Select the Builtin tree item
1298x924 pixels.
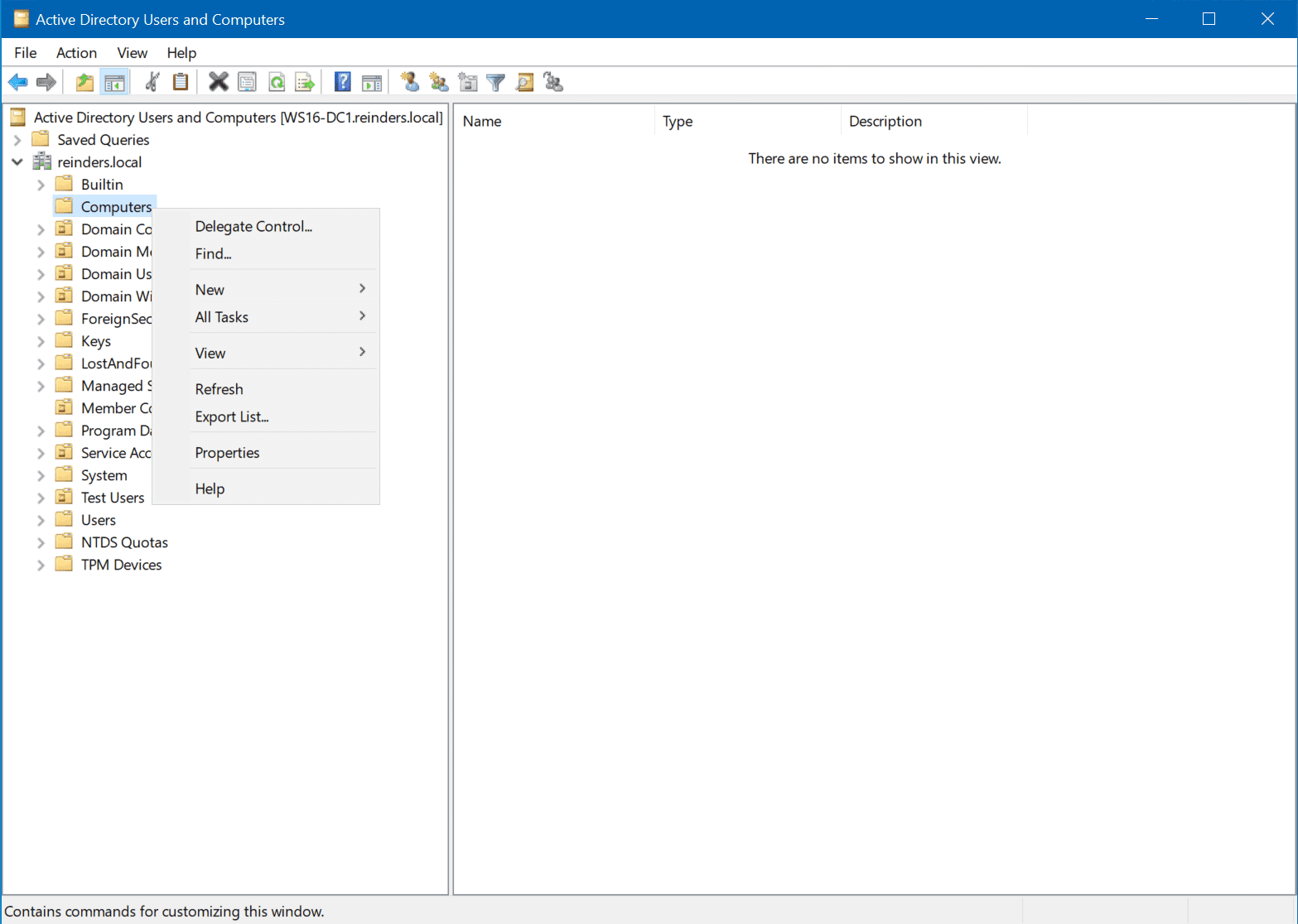pos(102,185)
